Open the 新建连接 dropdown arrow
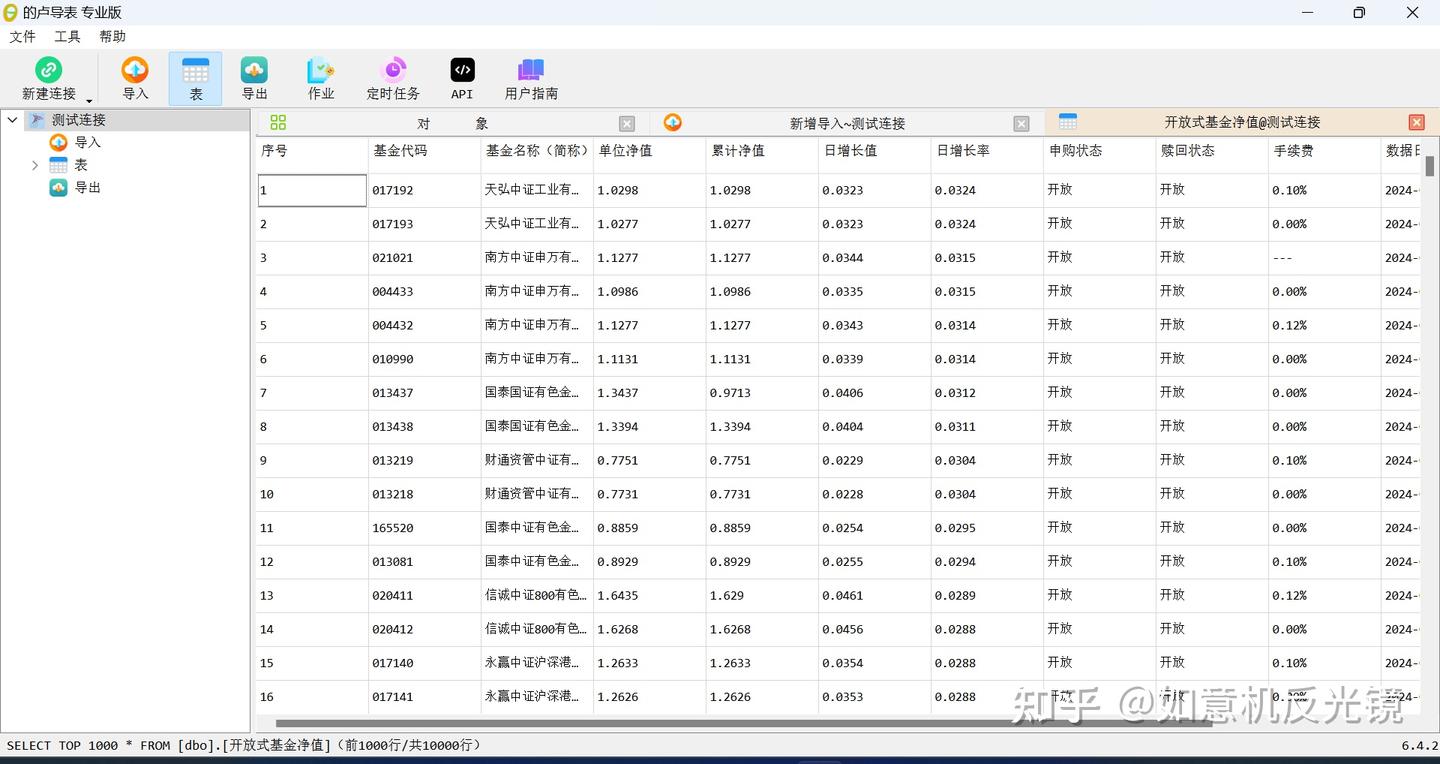Screen dimensions: 1440x764 pos(89,100)
